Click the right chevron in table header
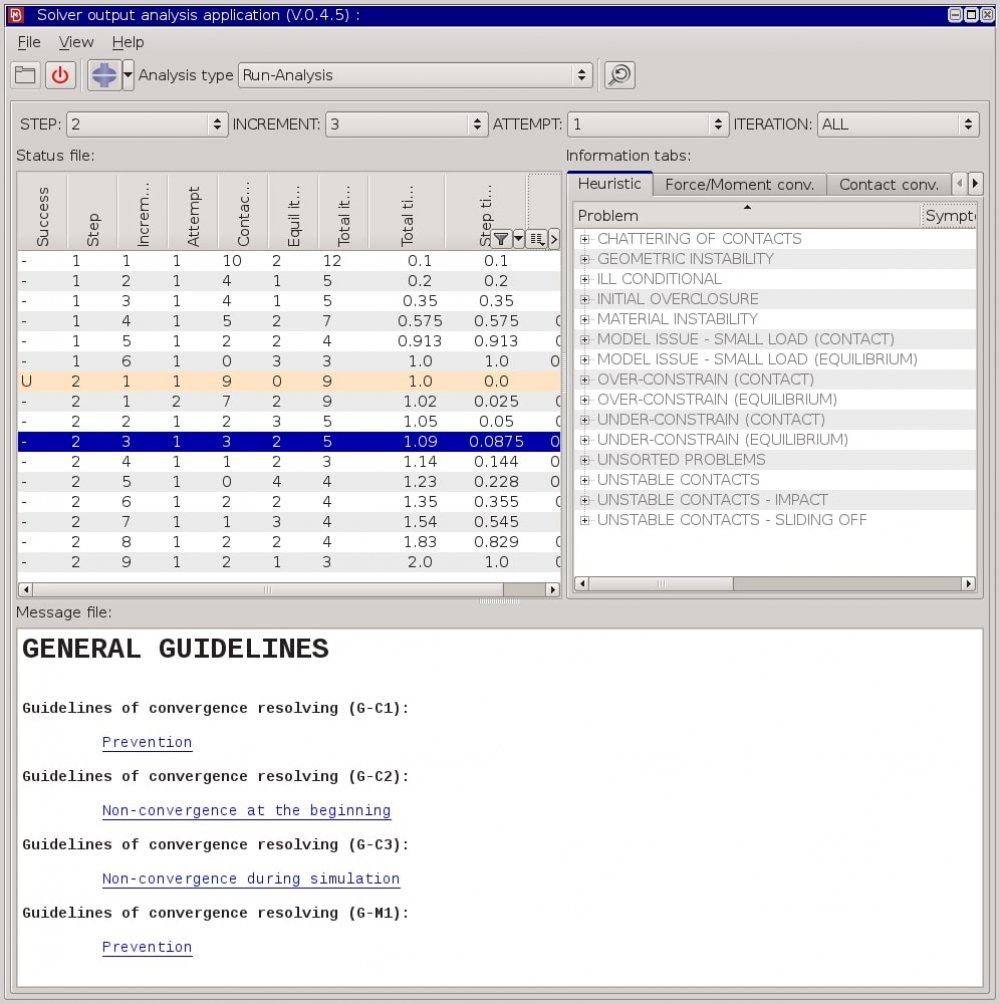The width and height of the screenshot is (1000, 1004). point(554,239)
